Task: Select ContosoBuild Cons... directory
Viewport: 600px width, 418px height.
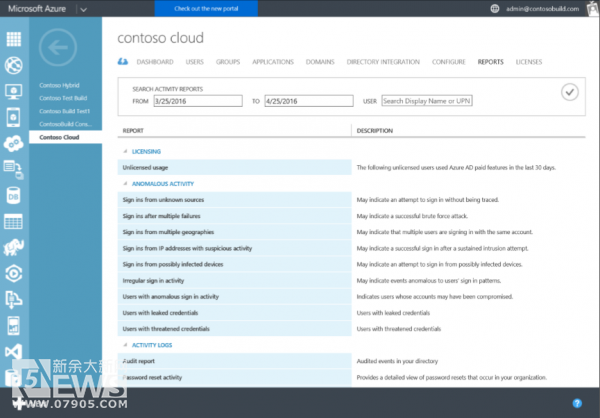Action: [x=65, y=124]
